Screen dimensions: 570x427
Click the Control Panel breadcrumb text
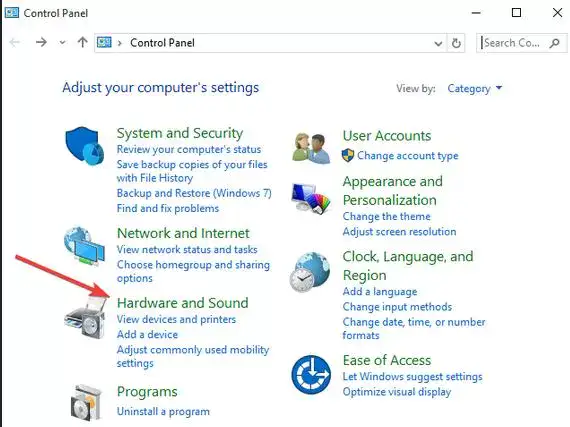point(162,43)
